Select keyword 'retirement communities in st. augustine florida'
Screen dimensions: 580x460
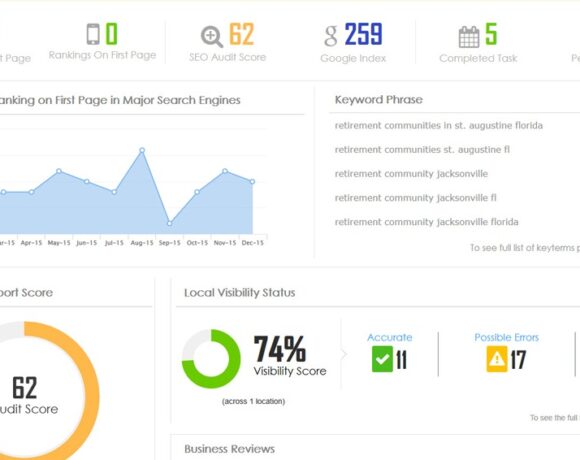[x=439, y=126]
